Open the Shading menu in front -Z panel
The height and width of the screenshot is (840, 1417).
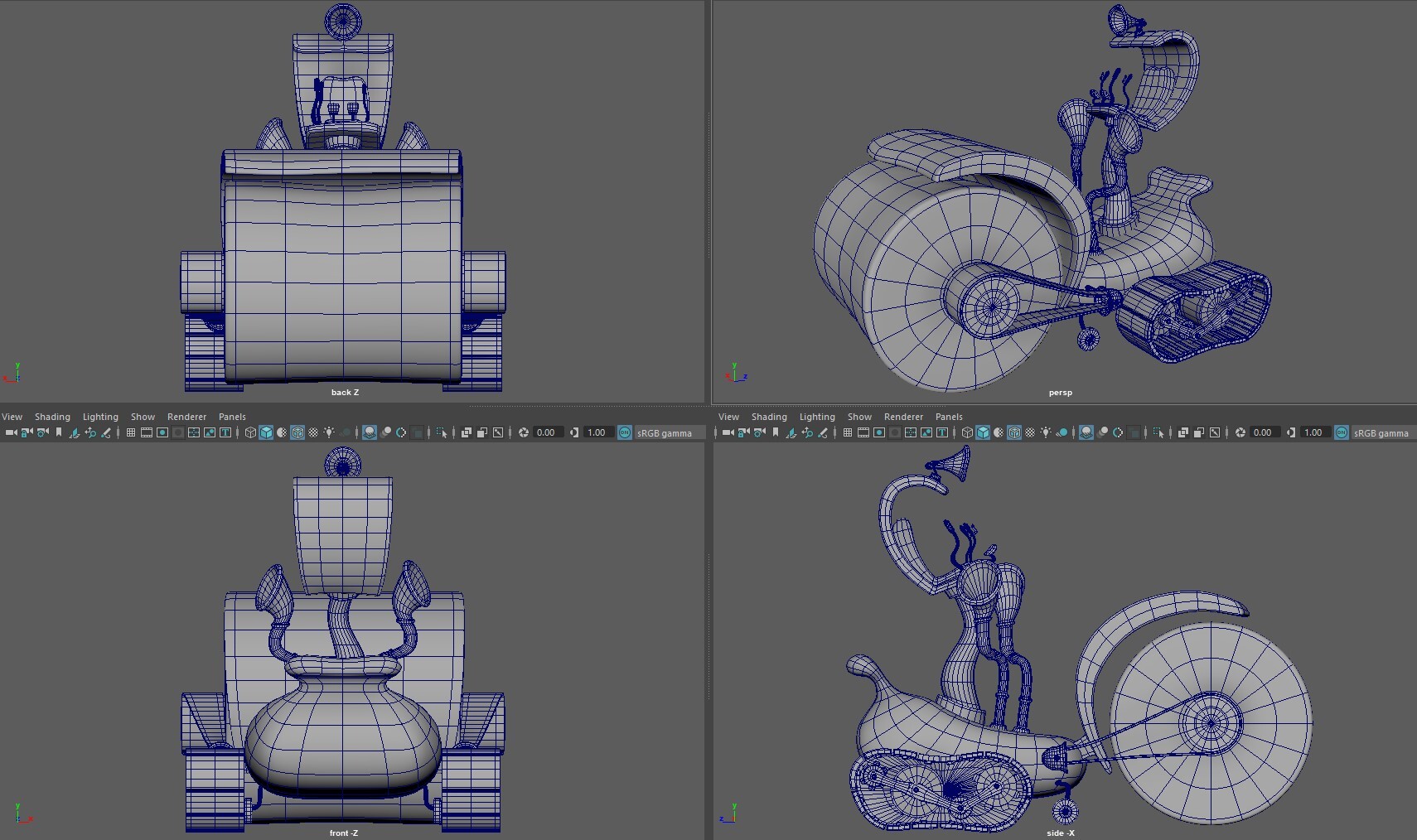52,417
